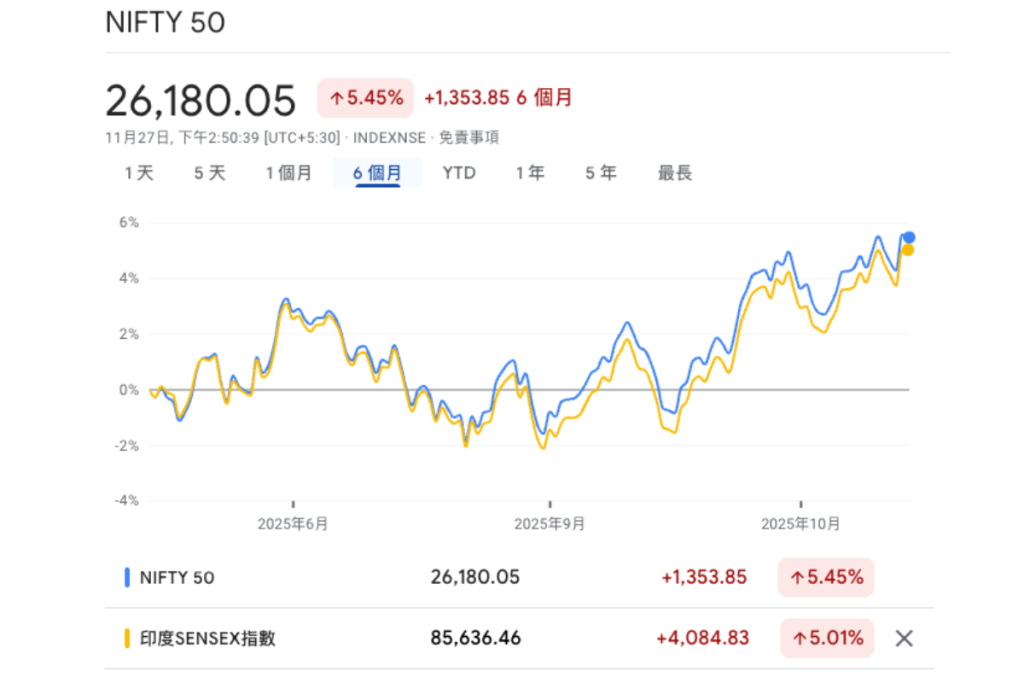Click the NIFTY 50 row ↑5.45% badge
The image size is (1024, 683).
(x=826, y=577)
